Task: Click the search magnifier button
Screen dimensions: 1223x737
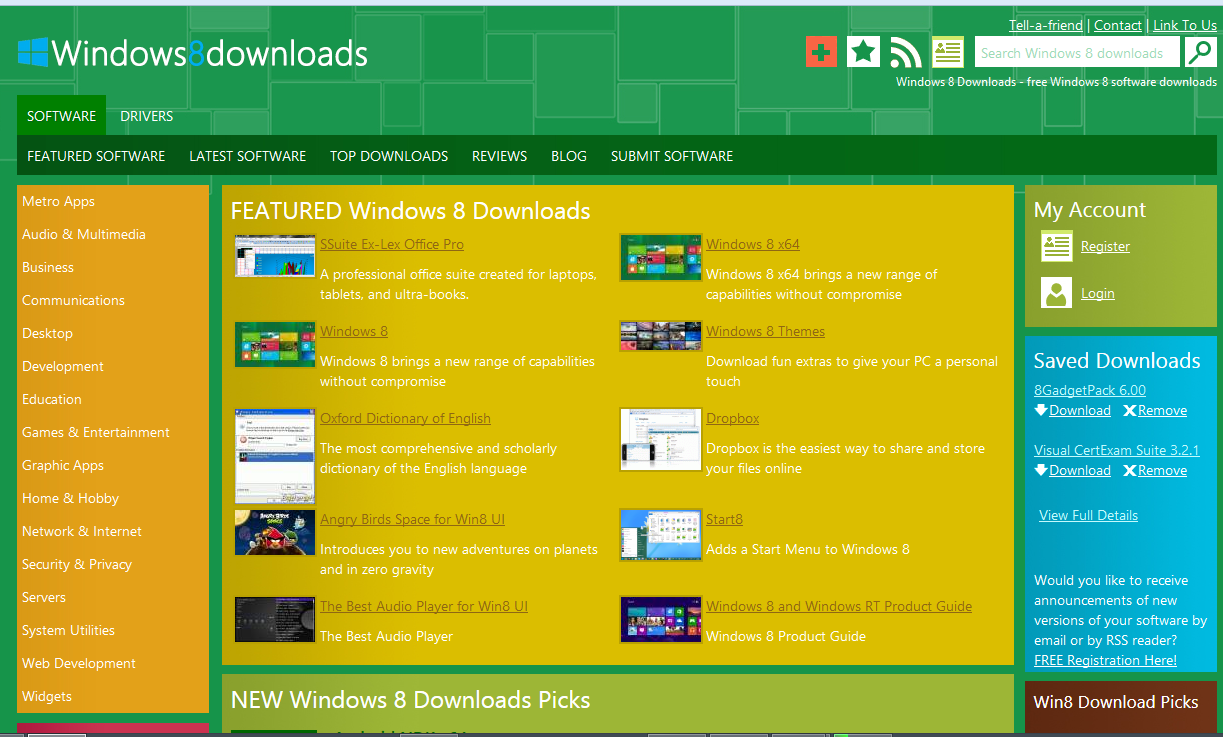Action: click(x=1200, y=52)
